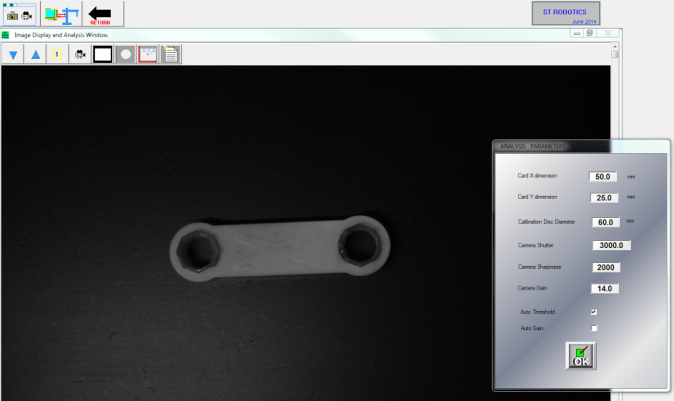This screenshot has height=401, width=674.
Task: Click the scrollbar up arrow of image window
Action: pyautogui.click(x=615, y=46)
